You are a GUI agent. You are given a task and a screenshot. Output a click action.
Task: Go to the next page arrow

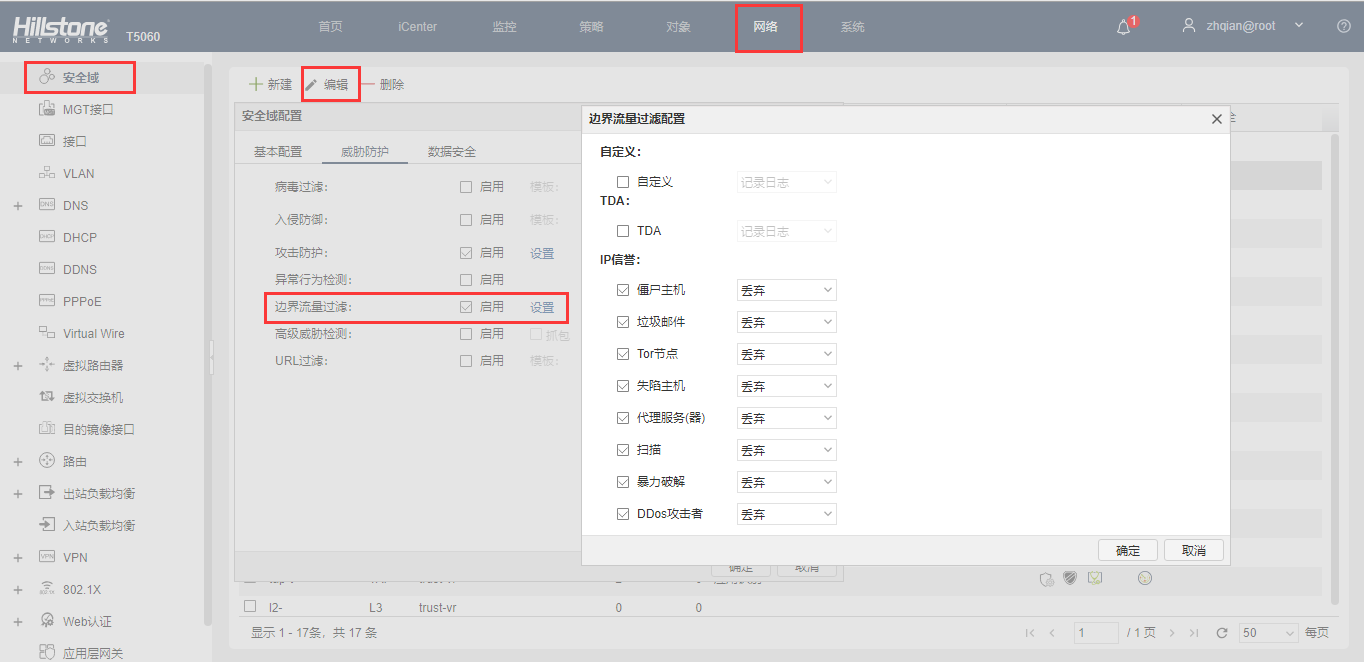[x=1172, y=633]
